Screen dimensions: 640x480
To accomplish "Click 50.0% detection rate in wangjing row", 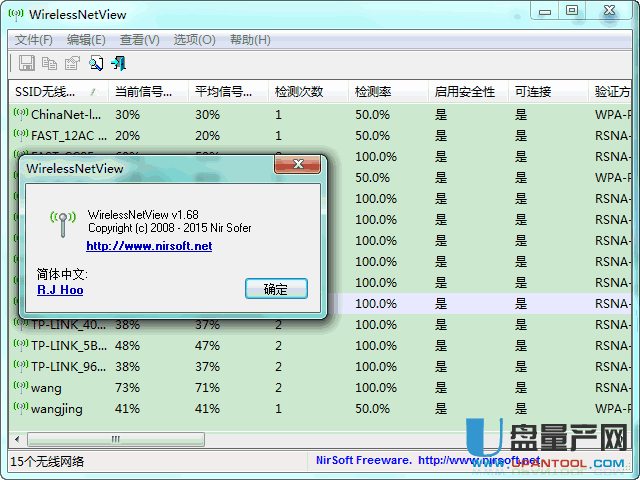I will pos(372,409).
